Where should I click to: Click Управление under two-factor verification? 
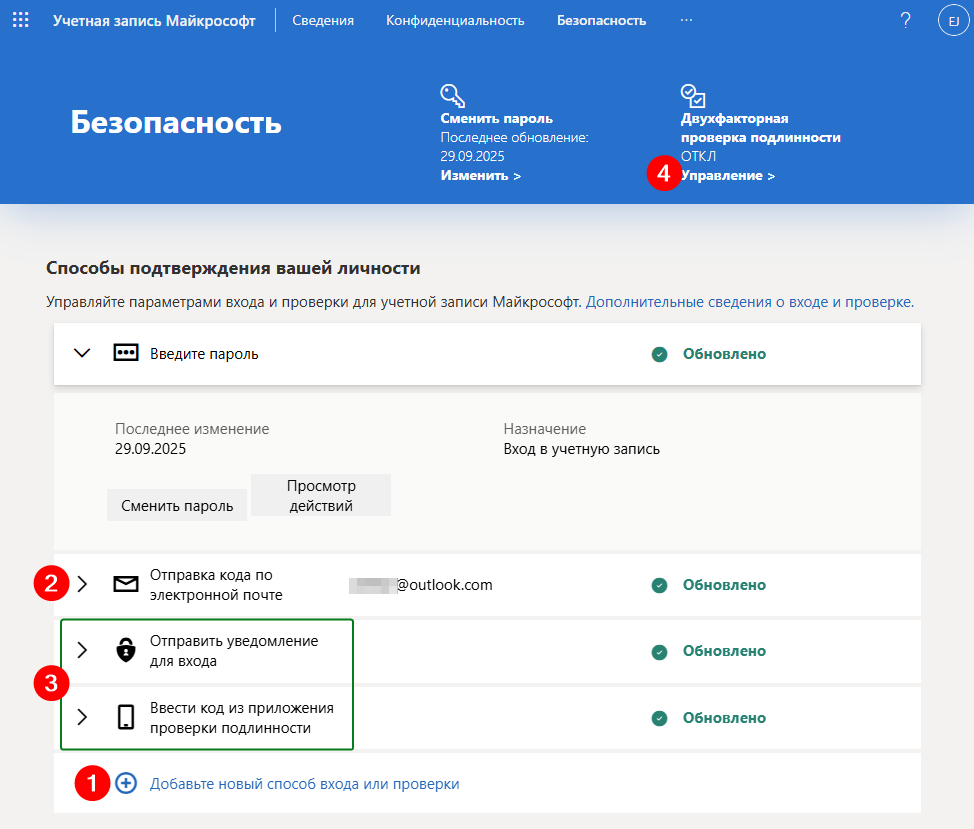[728, 174]
